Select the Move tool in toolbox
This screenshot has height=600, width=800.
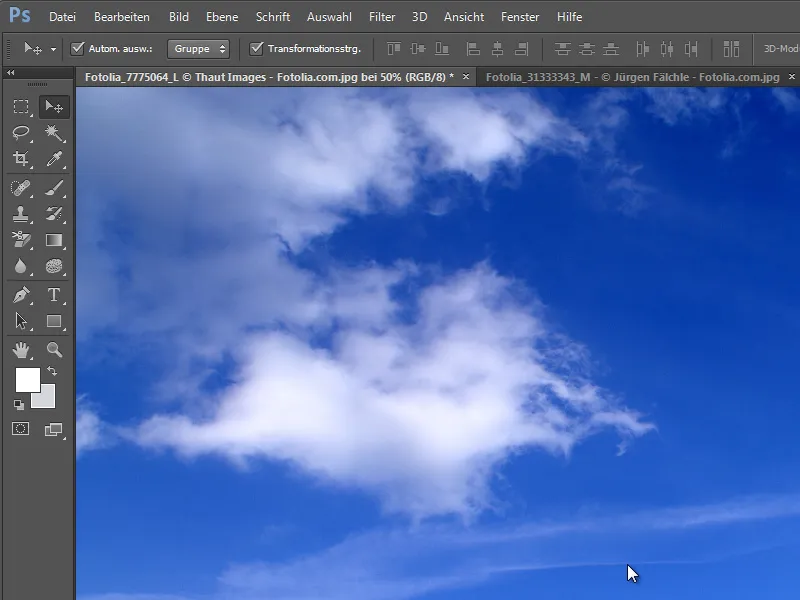pyautogui.click(x=54, y=107)
